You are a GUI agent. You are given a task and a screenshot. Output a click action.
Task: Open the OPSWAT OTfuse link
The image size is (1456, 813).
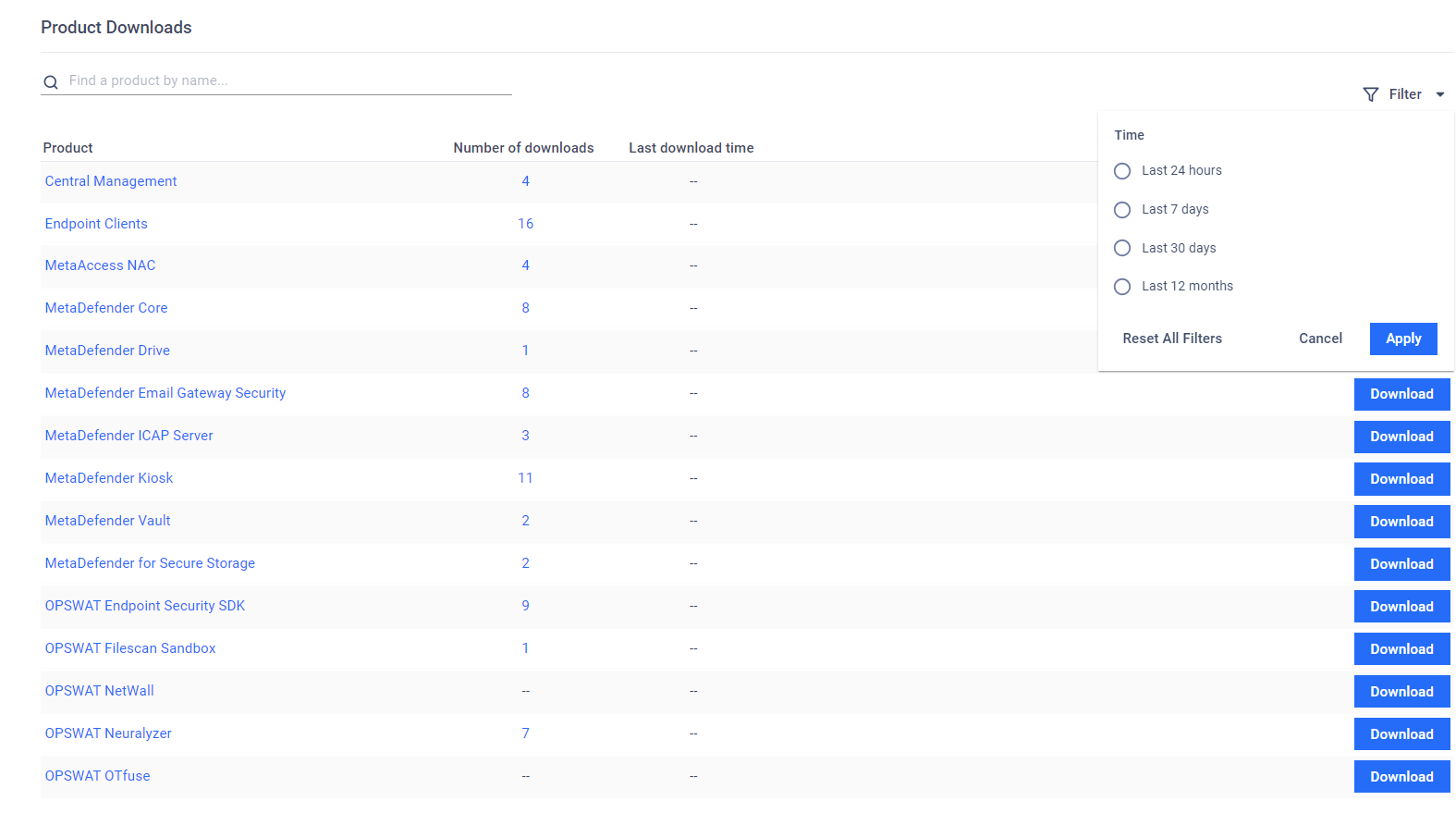97,776
